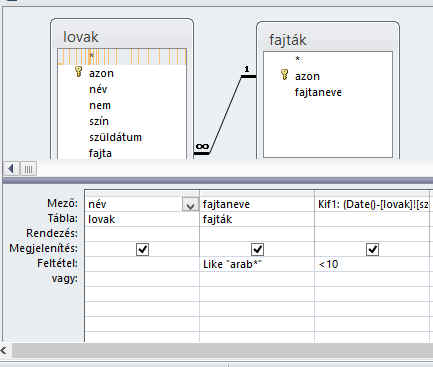Click the primary key icon in fajták table
Viewport: 433px width, 367px height.
tap(284, 74)
